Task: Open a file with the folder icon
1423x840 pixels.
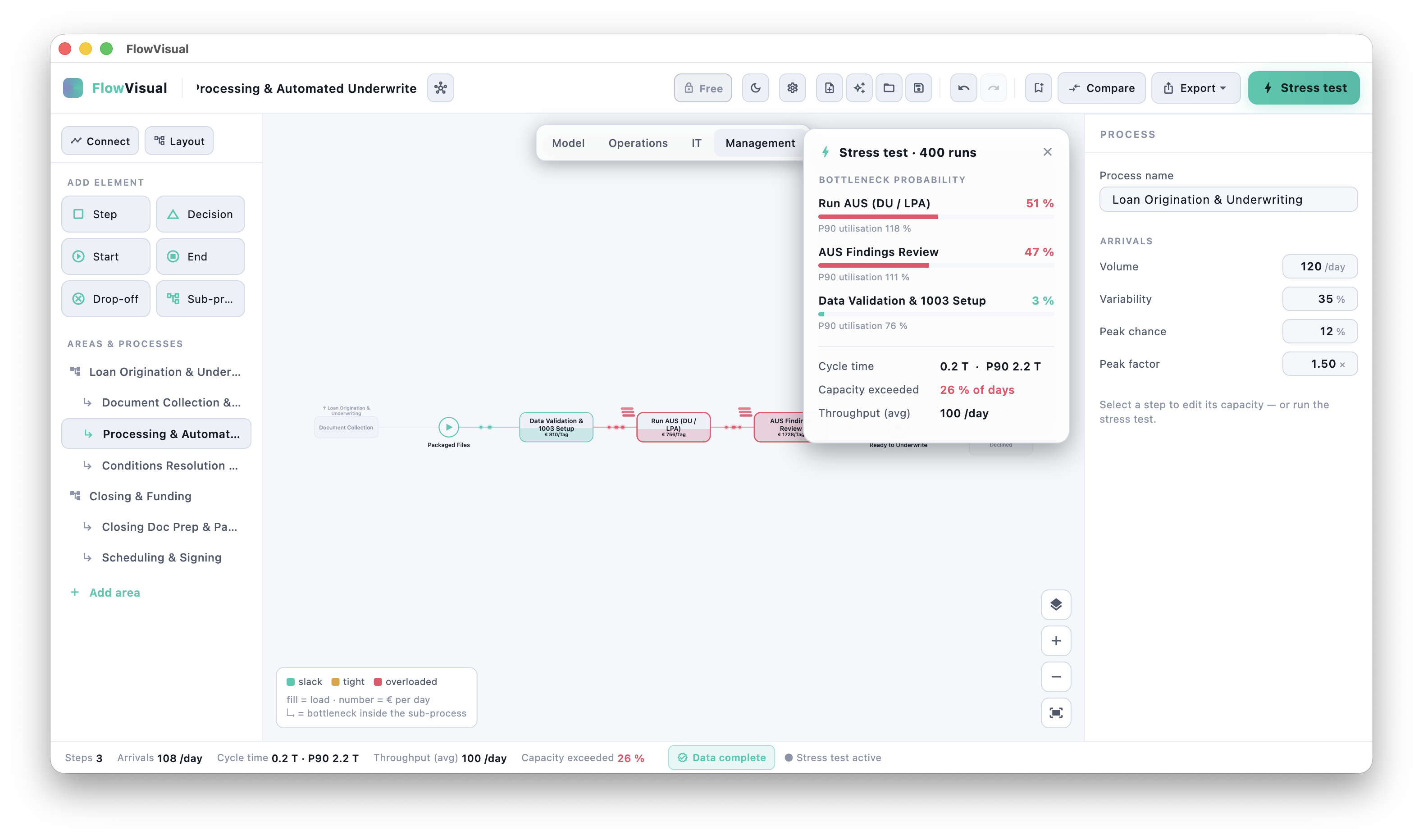Action: tap(889, 88)
